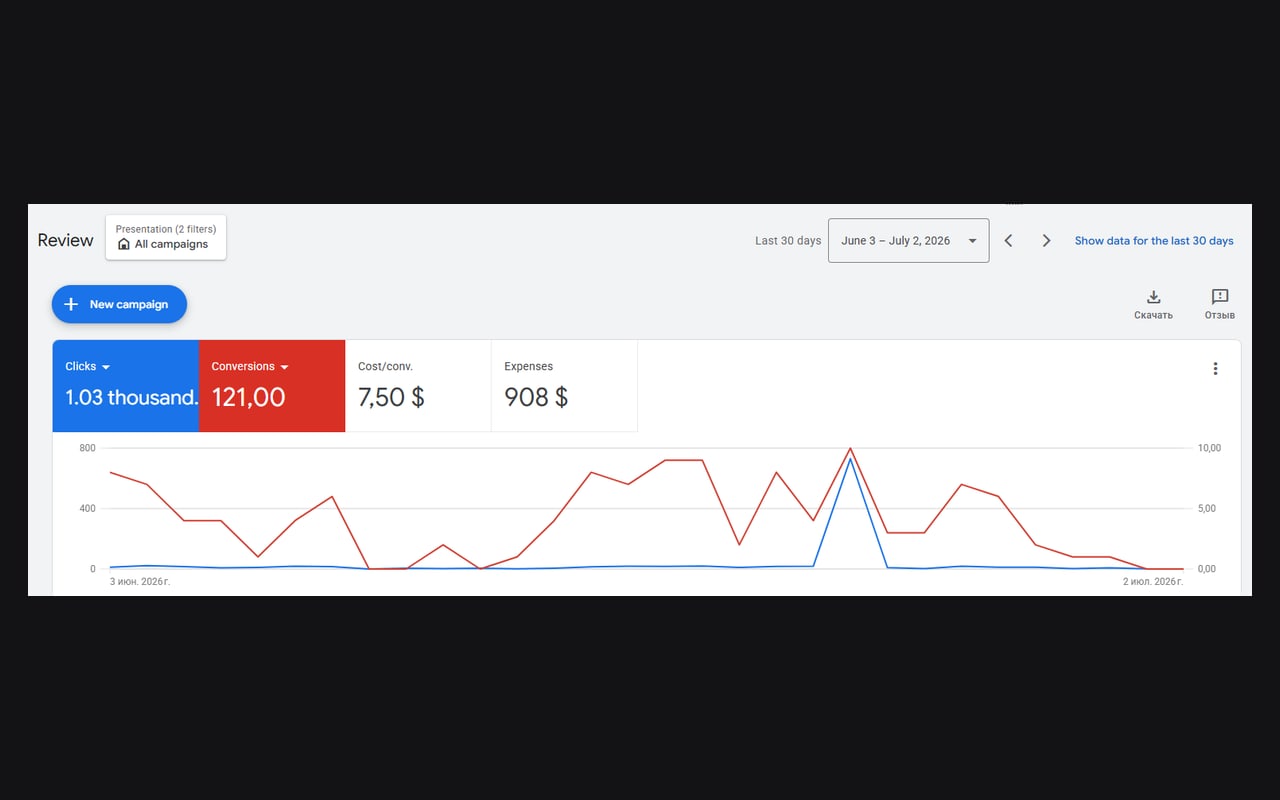Viewport: 1280px width, 800px height.
Task: Select the red Conversions card value 121,00
Action: [x=248, y=397]
